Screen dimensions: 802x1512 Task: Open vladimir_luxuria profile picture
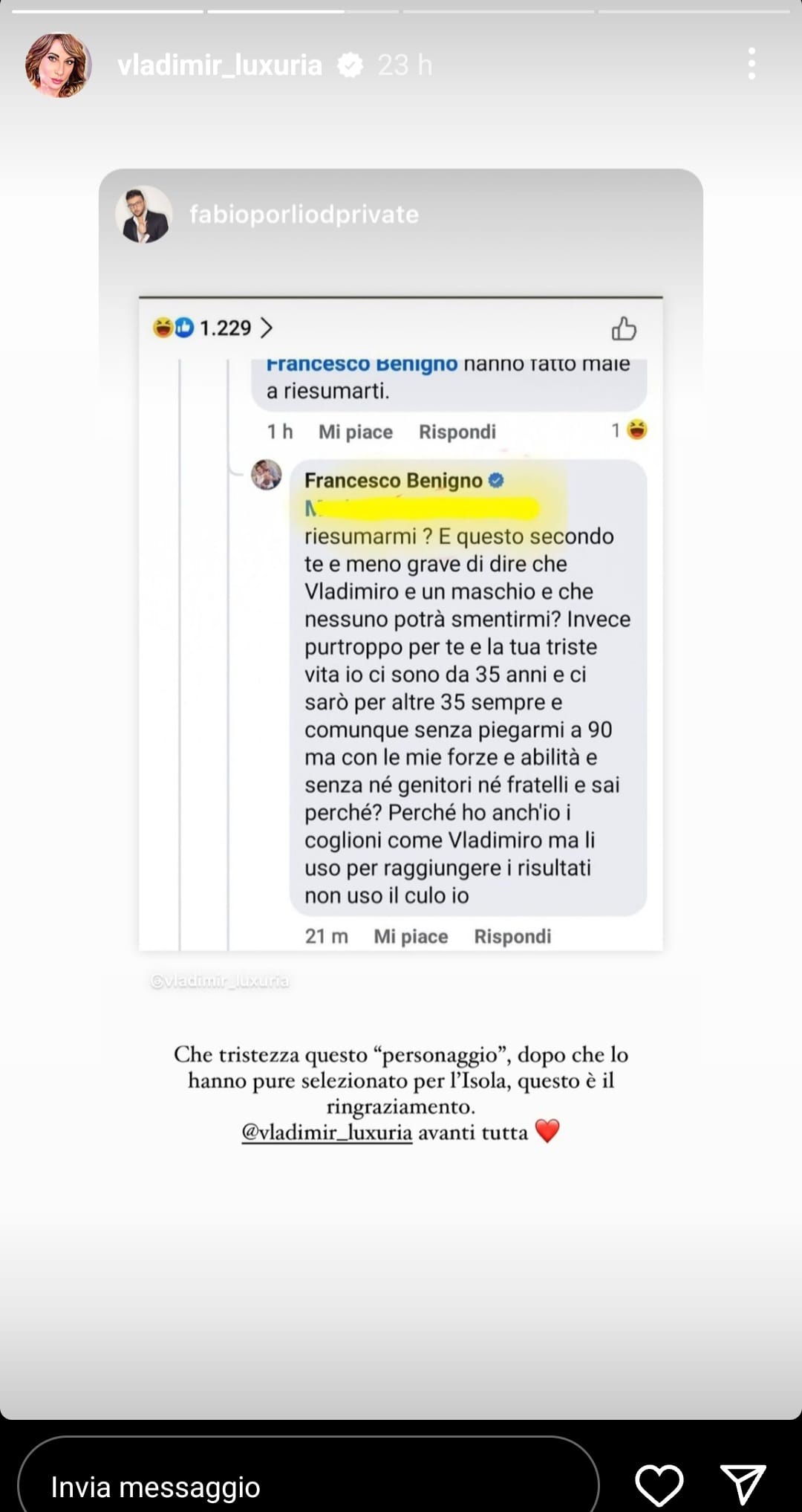59,65
